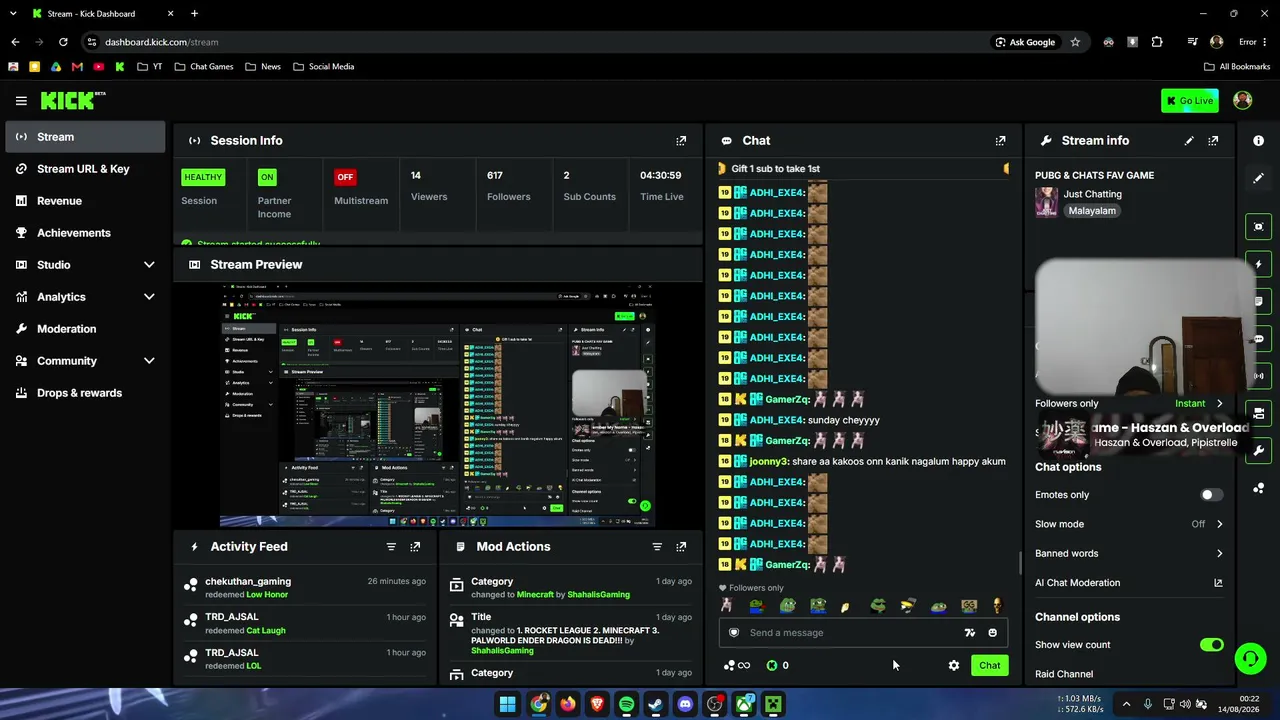
Task: Open Slow mode options
Action: (1129, 524)
